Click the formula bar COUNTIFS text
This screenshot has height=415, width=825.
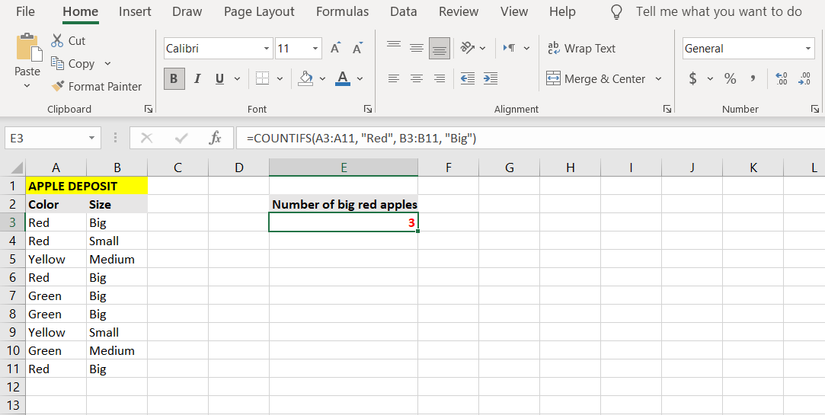click(x=361, y=138)
